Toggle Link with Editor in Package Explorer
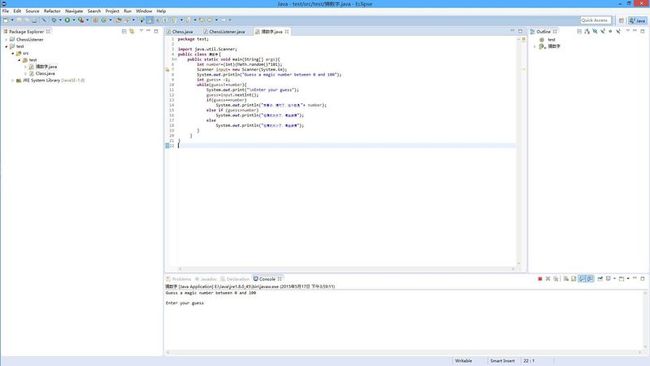Viewport: 650px width, 366px height. point(132,32)
